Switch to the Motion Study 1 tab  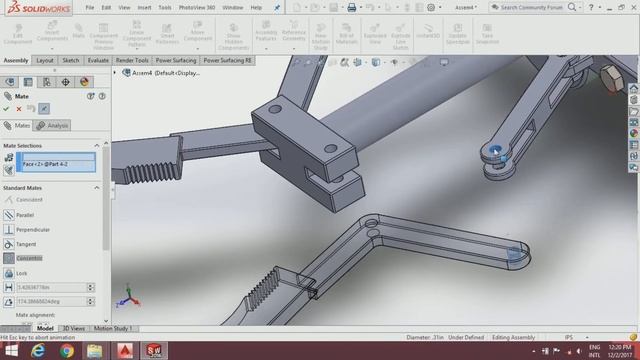[113, 328]
